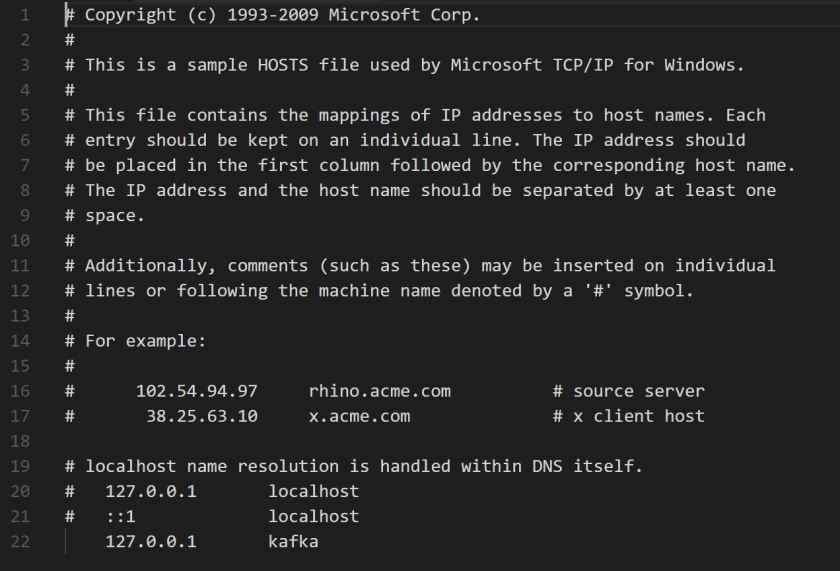Click 'localhost' on the ::1 line
Viewport: 840px width, 571px height.
click(313, 517)
